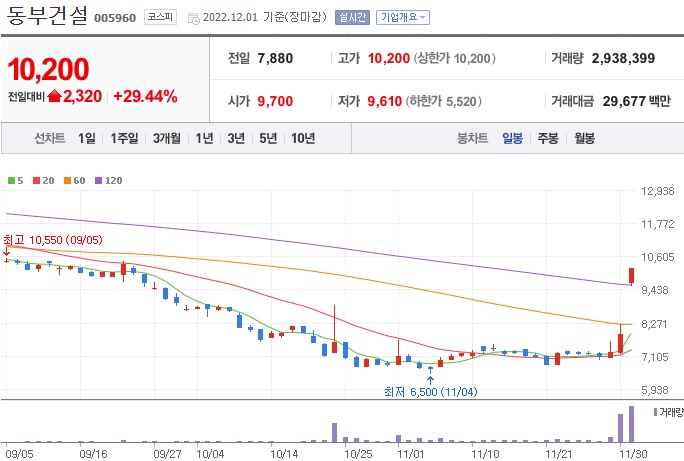The image size is (684, 461).
Task: Click the lower limit price 하한가 5,520
Action: (x=444, y=101)
